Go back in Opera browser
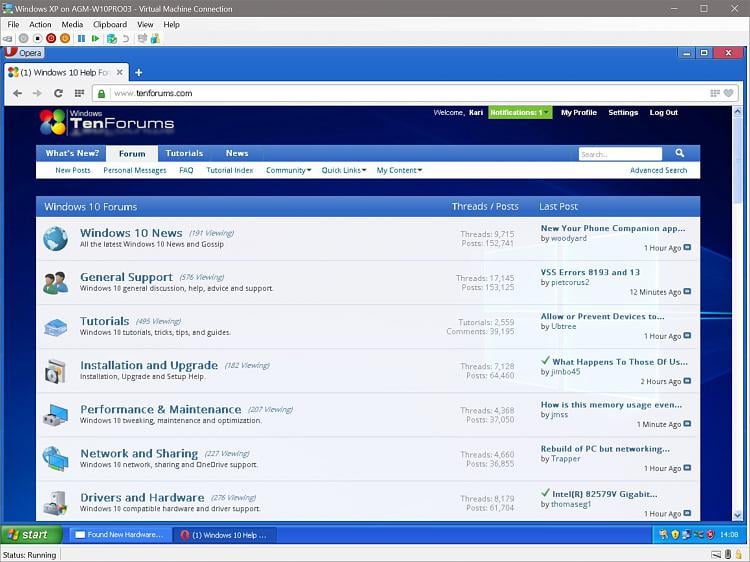Viewport: 750px width, 562px height. (x=18, y=93)
